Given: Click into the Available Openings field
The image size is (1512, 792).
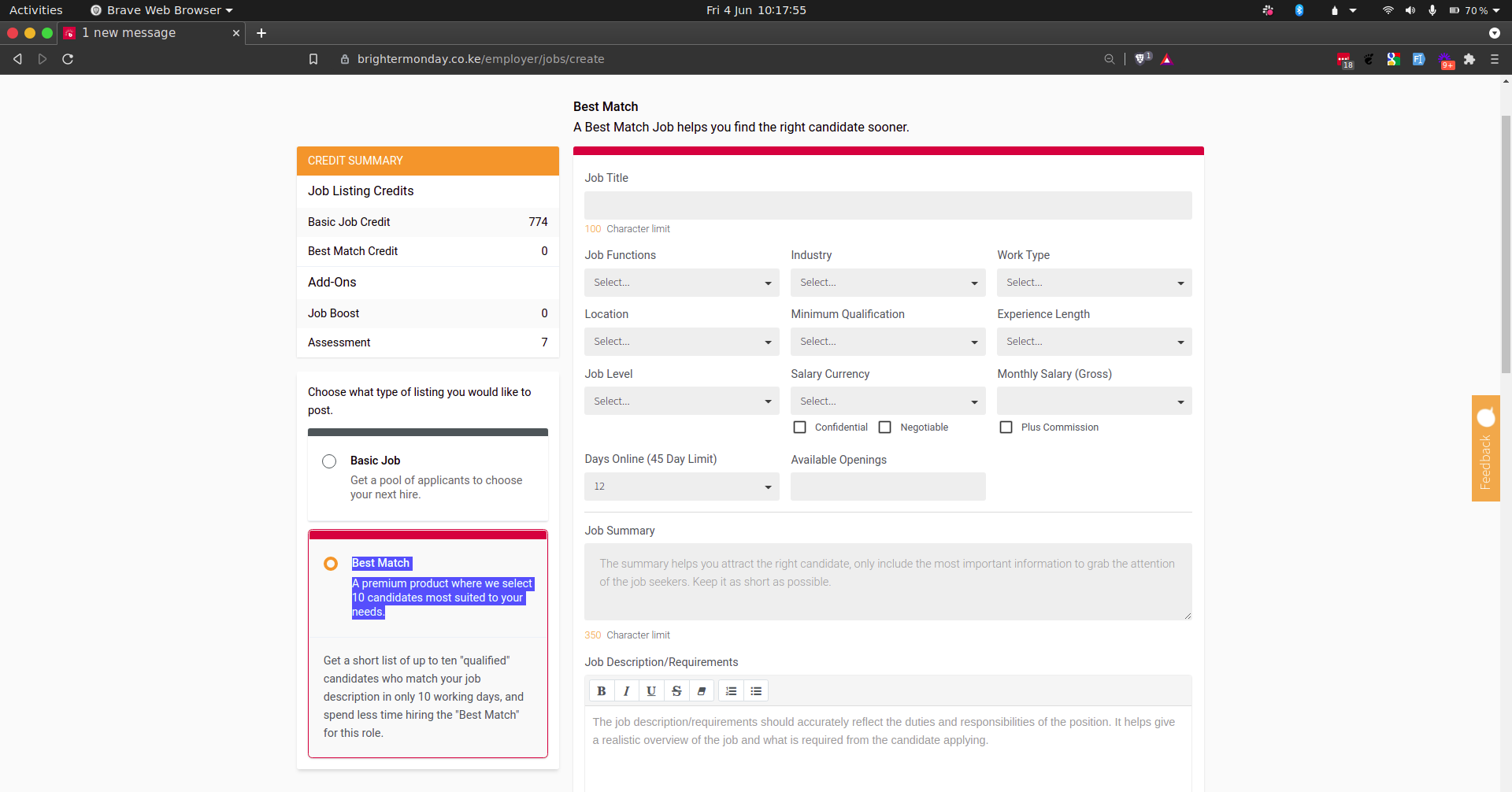Looking at the screenshot, I should coord(888,487).
